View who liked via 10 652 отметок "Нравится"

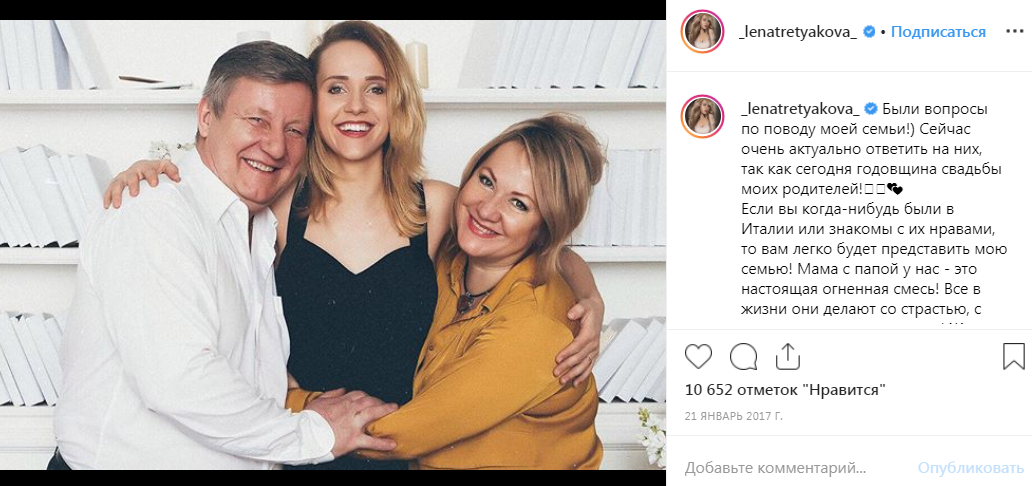pyautogui.click(x=785, y=390)
